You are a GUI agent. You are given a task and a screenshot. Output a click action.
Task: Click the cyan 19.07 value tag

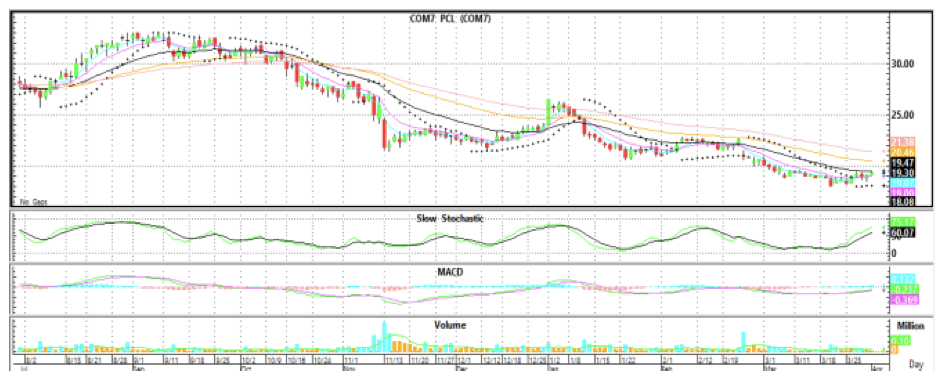[x=902, y=183]
